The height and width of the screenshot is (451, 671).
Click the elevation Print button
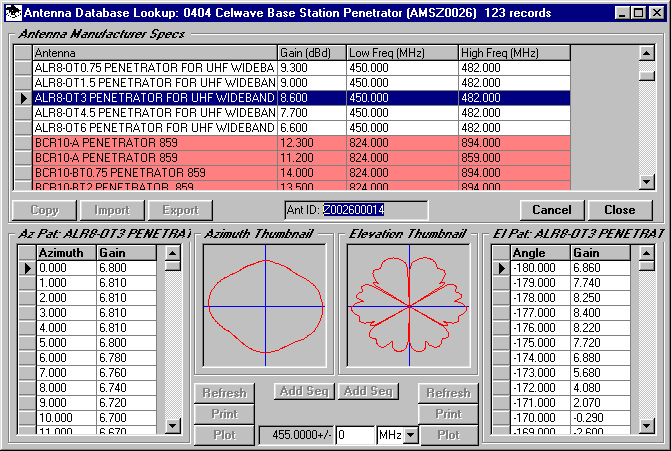[x=448, y=414]
